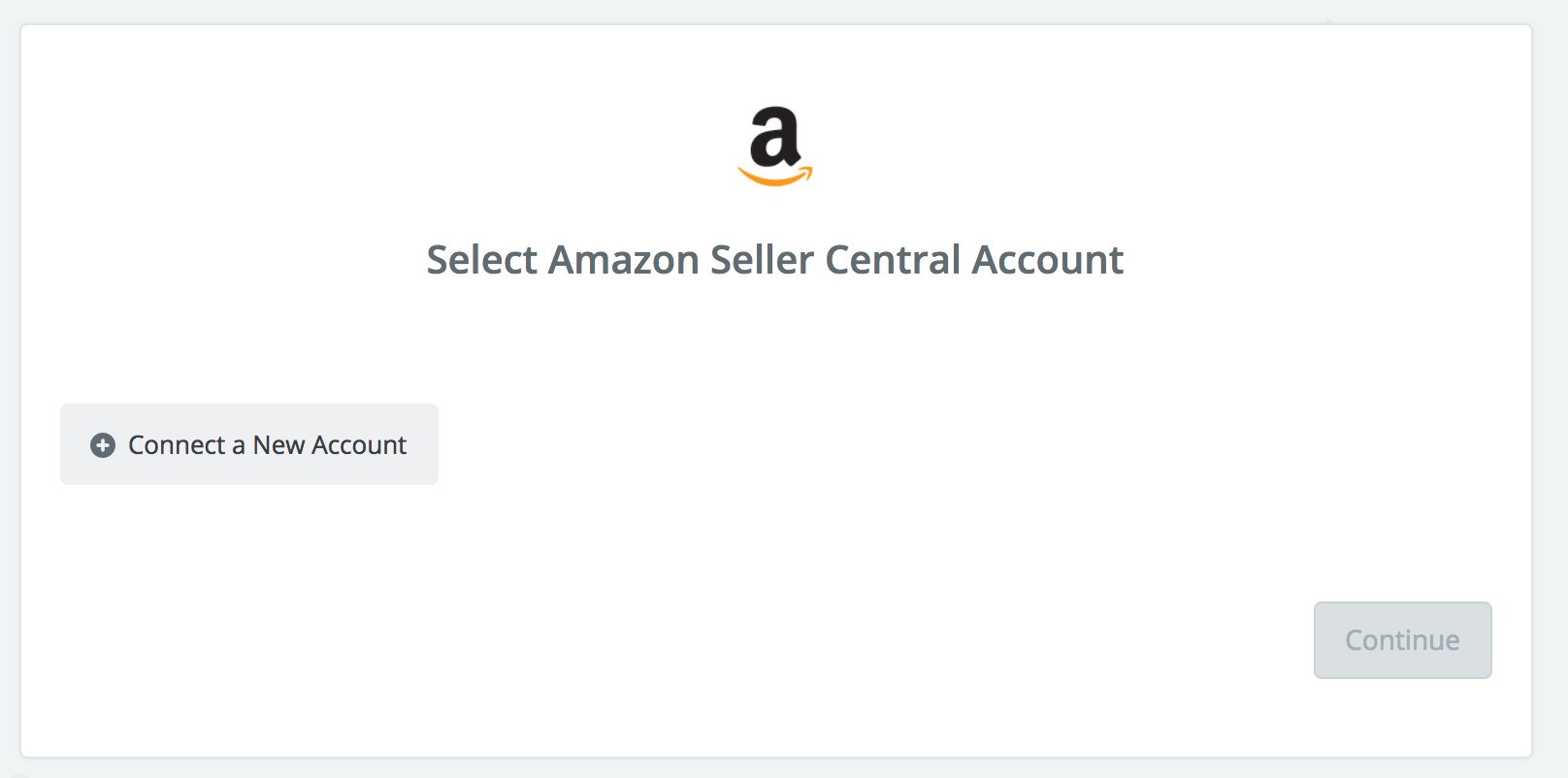Add account via plus icon
Viewport: 1568px width, 778px height.
(x=103, y=445)
